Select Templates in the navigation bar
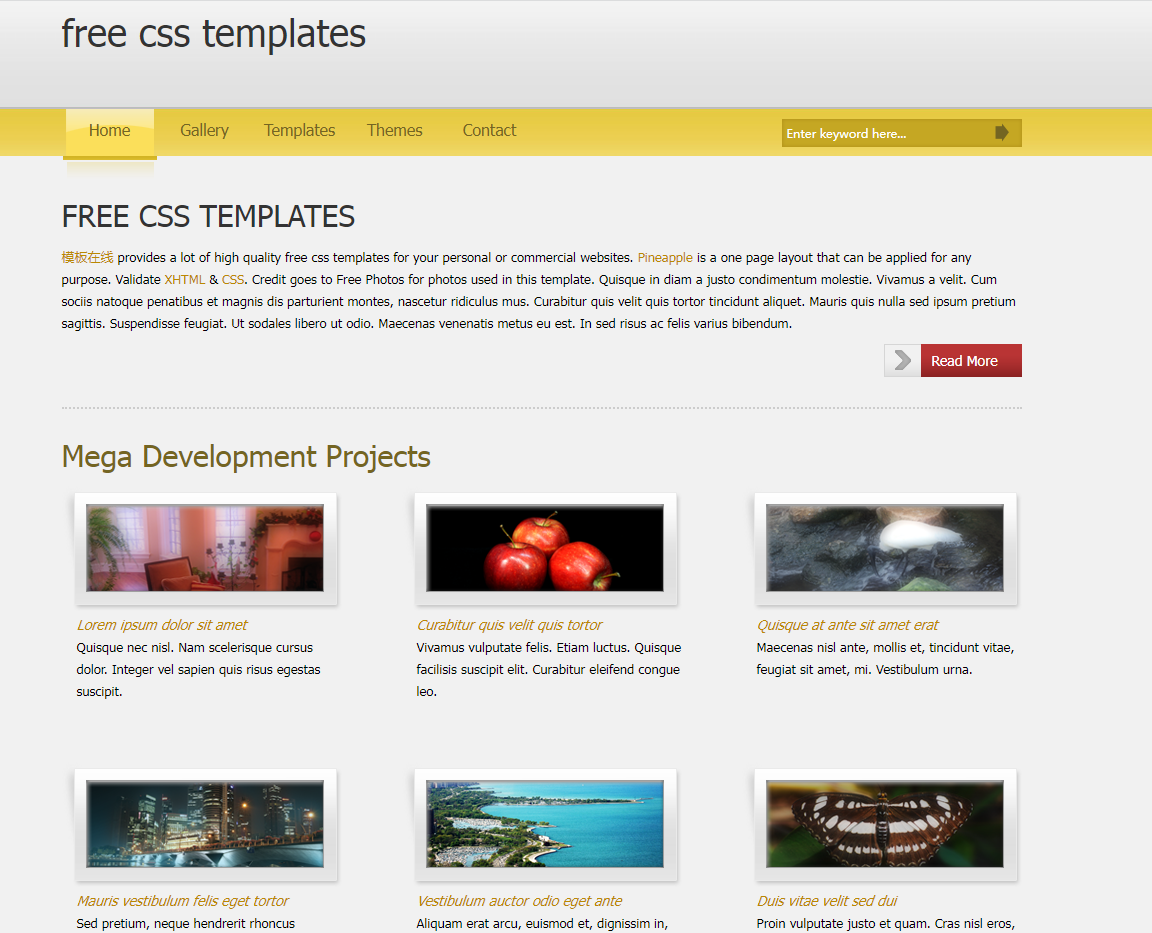 [x=299, y=131]
